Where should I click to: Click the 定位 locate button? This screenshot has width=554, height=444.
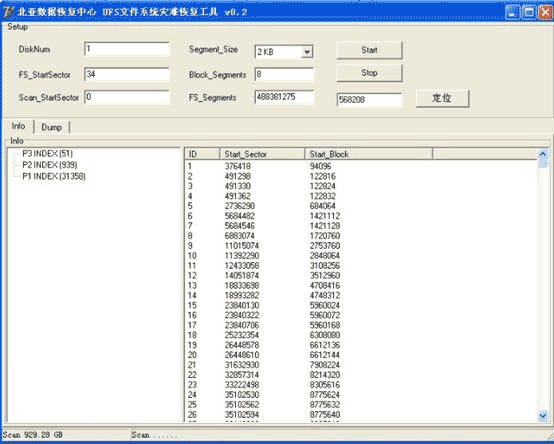[442, 98]
